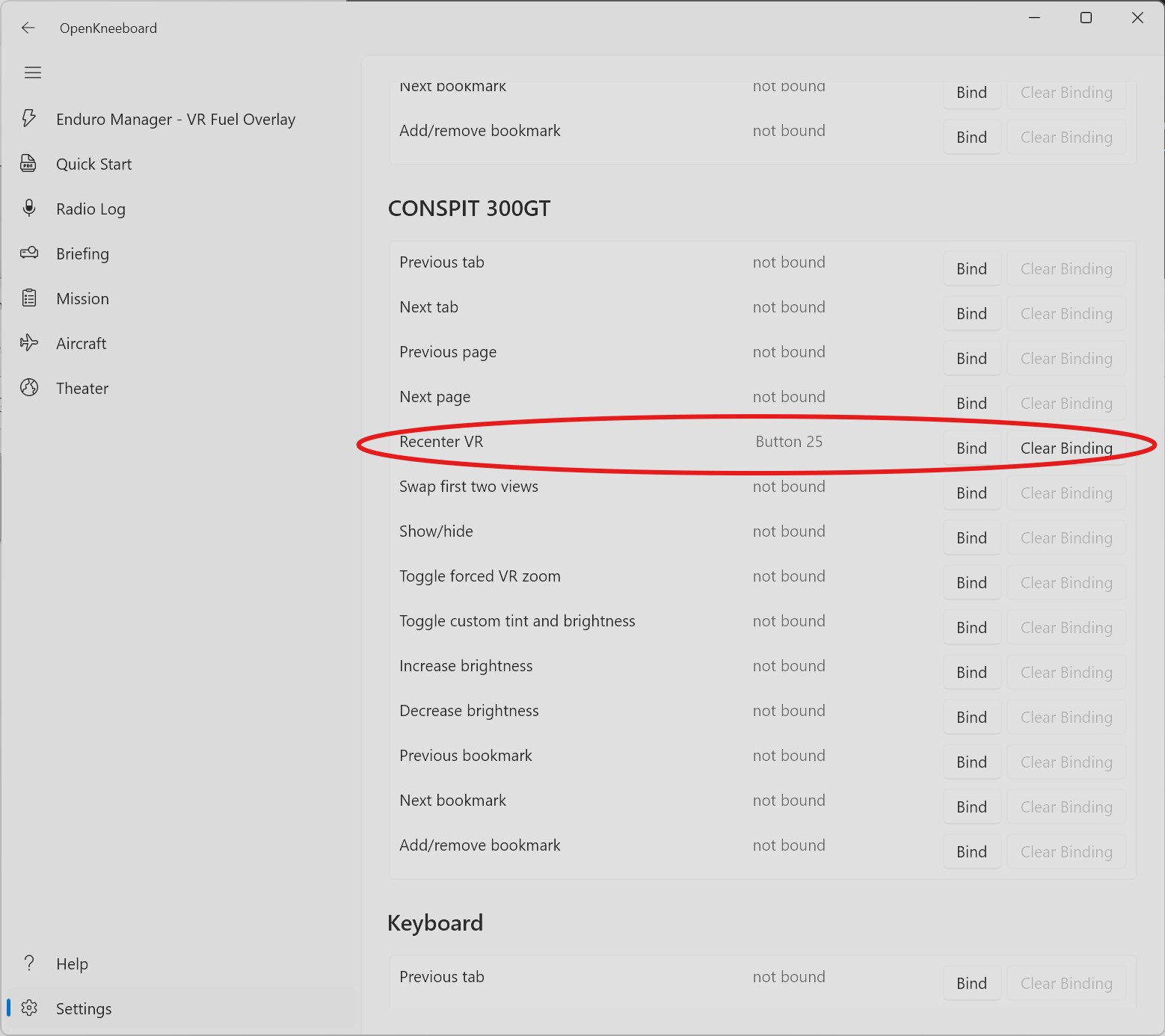Click the Briefing icon

pyautogui.click(x=29, y=253)
